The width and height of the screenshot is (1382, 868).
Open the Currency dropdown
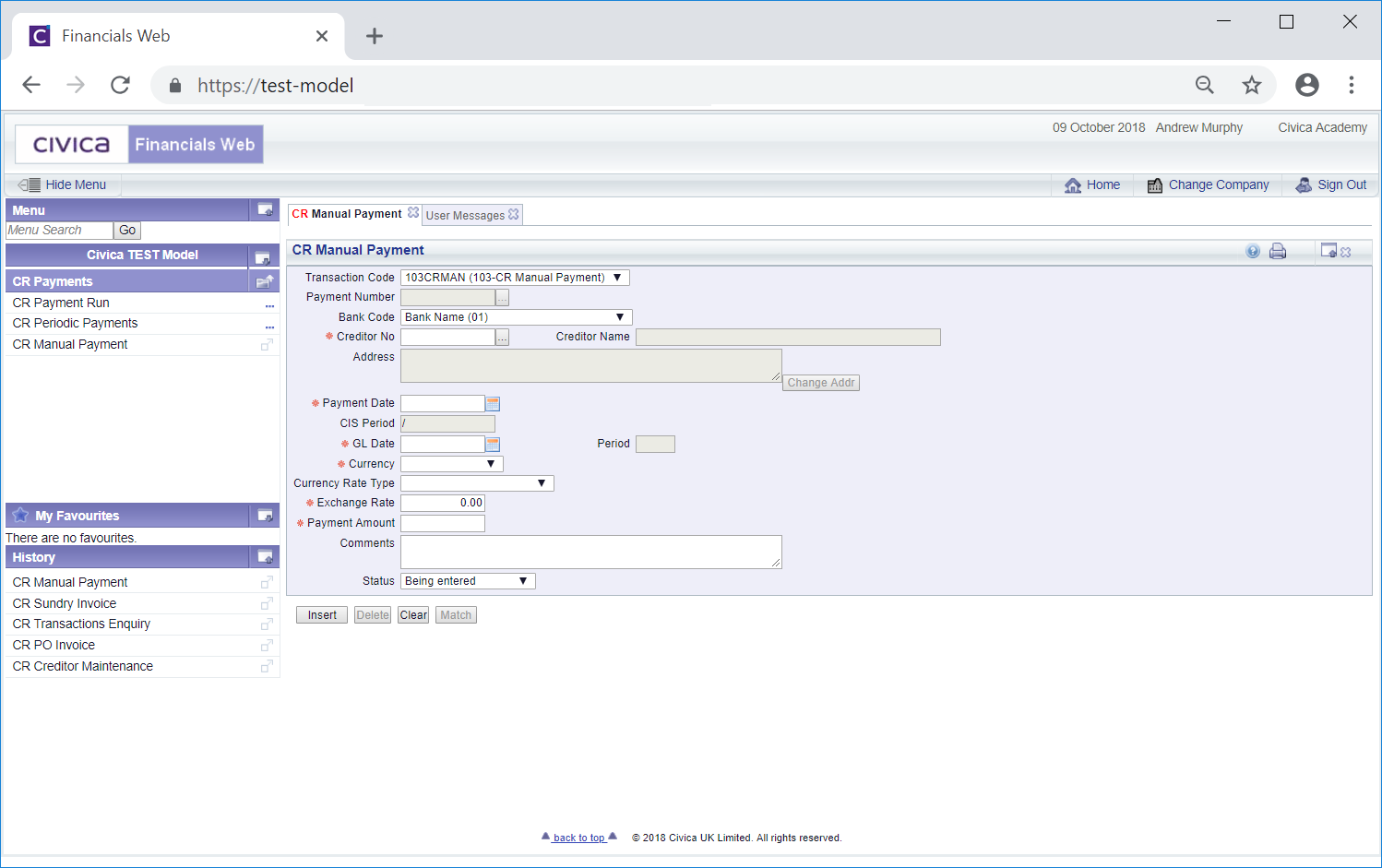[x=452, y=464]
